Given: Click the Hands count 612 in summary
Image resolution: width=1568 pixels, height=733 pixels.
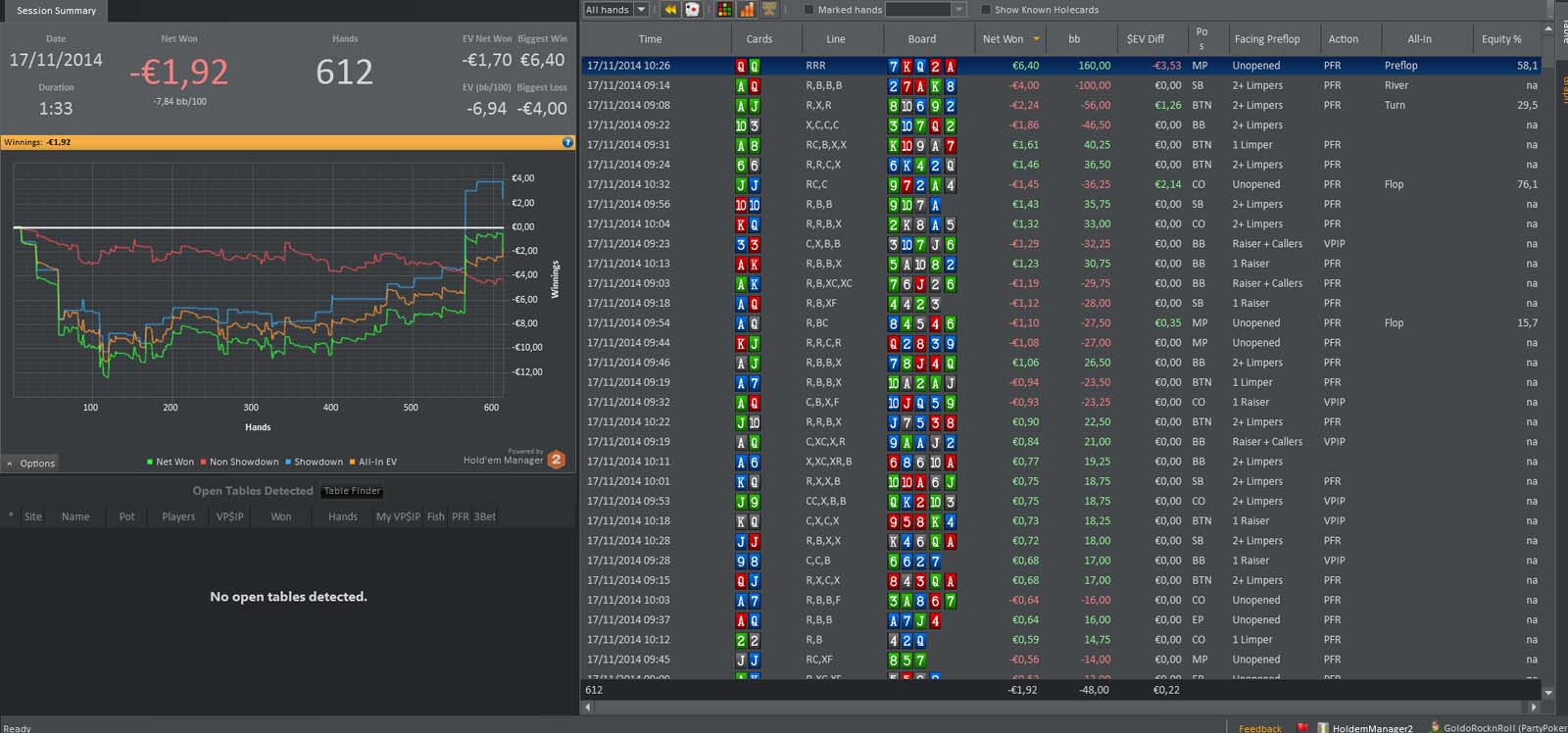Looking at the screenshot, I should click(x=344, y=72).
